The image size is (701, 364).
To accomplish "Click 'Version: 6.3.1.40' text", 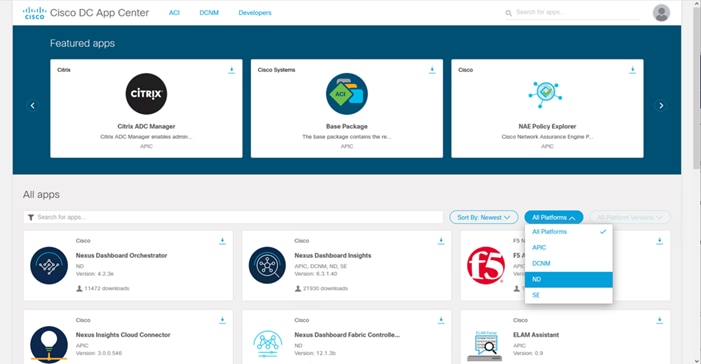I will (x=316, y=274).
